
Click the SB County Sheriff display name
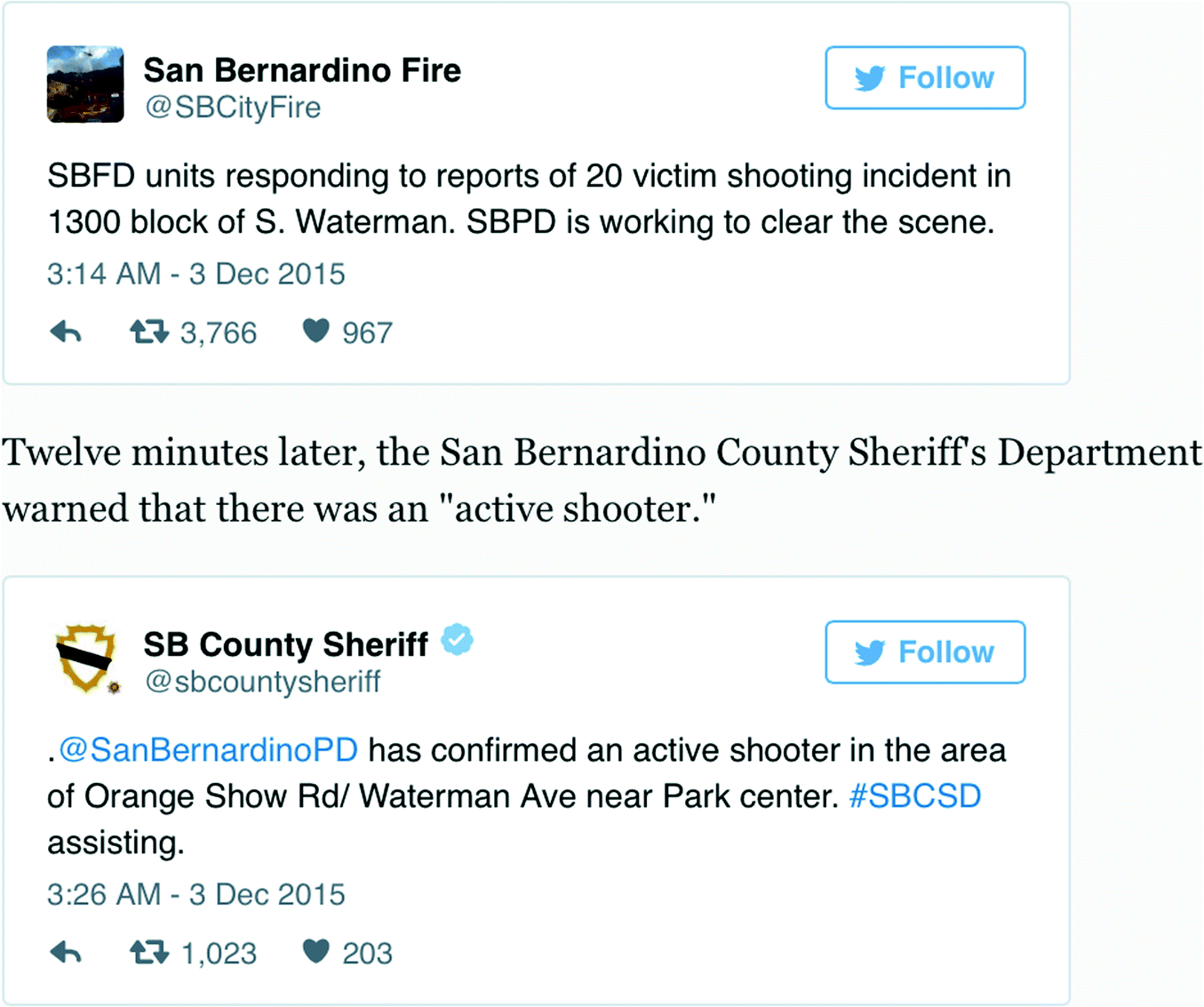click(286, 644)
